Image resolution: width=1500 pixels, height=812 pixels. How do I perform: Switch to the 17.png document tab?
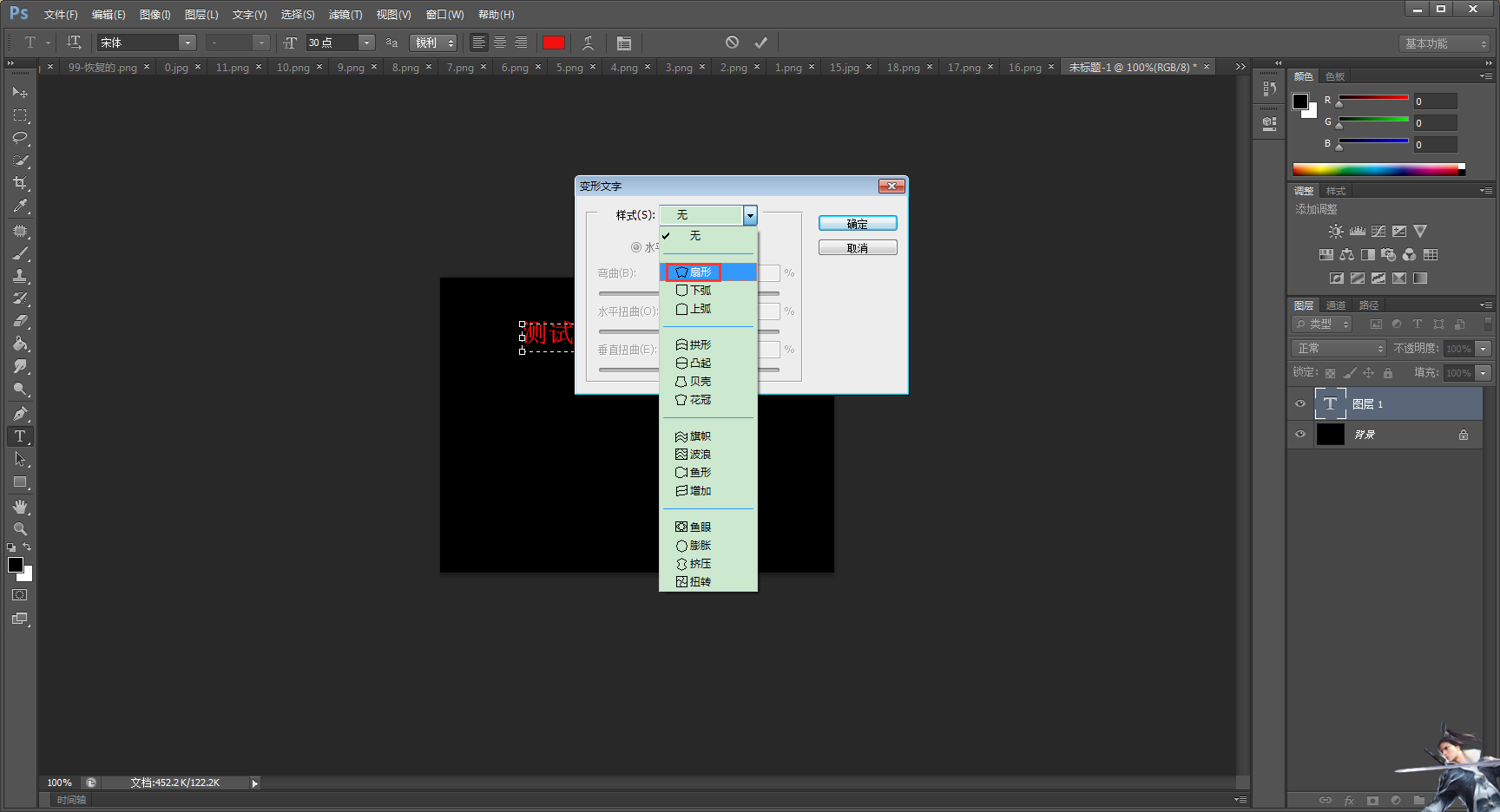[964, 67]
